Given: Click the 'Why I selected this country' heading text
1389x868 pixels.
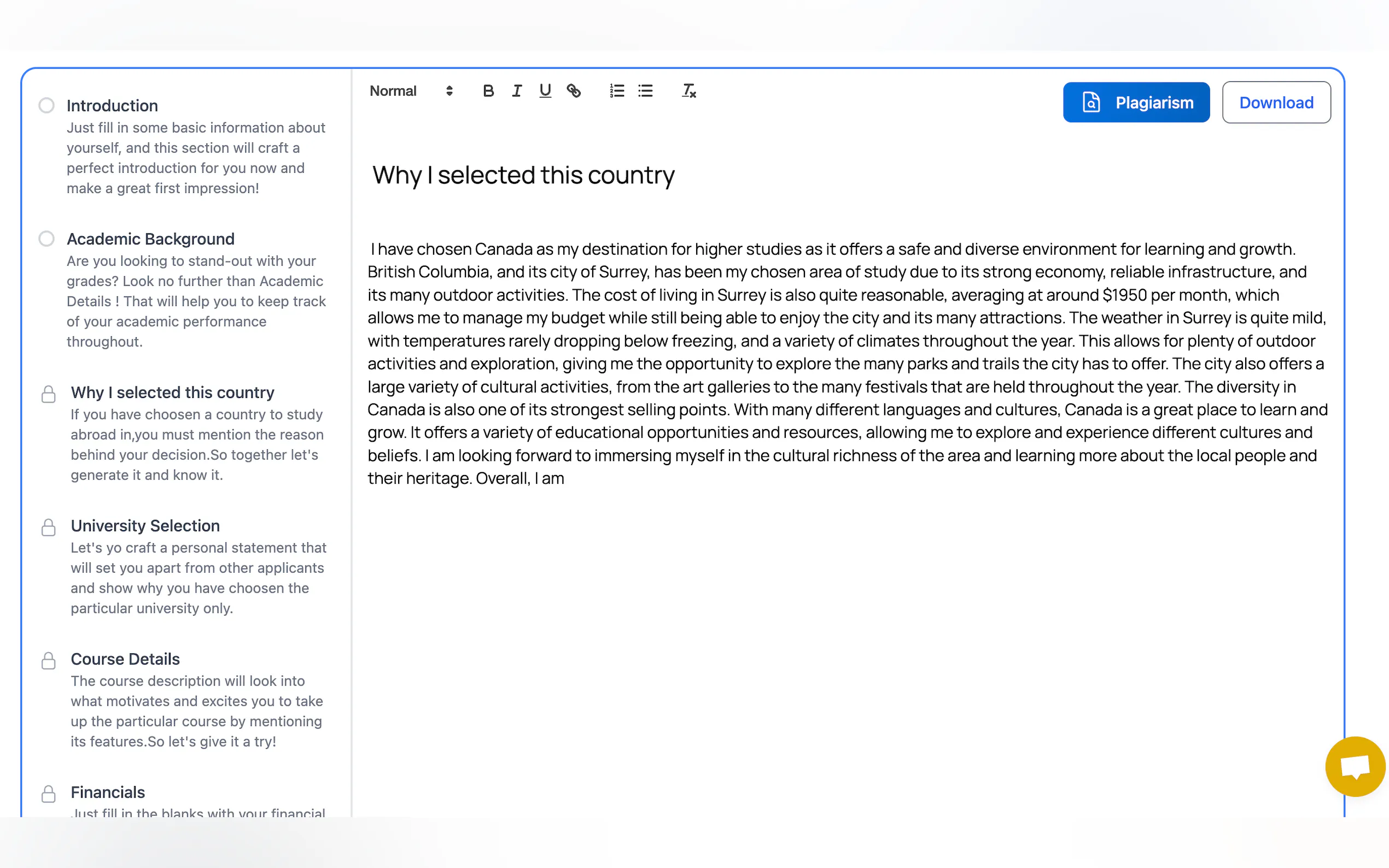Looking at the screenshot, I should pyautogui.click(x=523, y=175).
